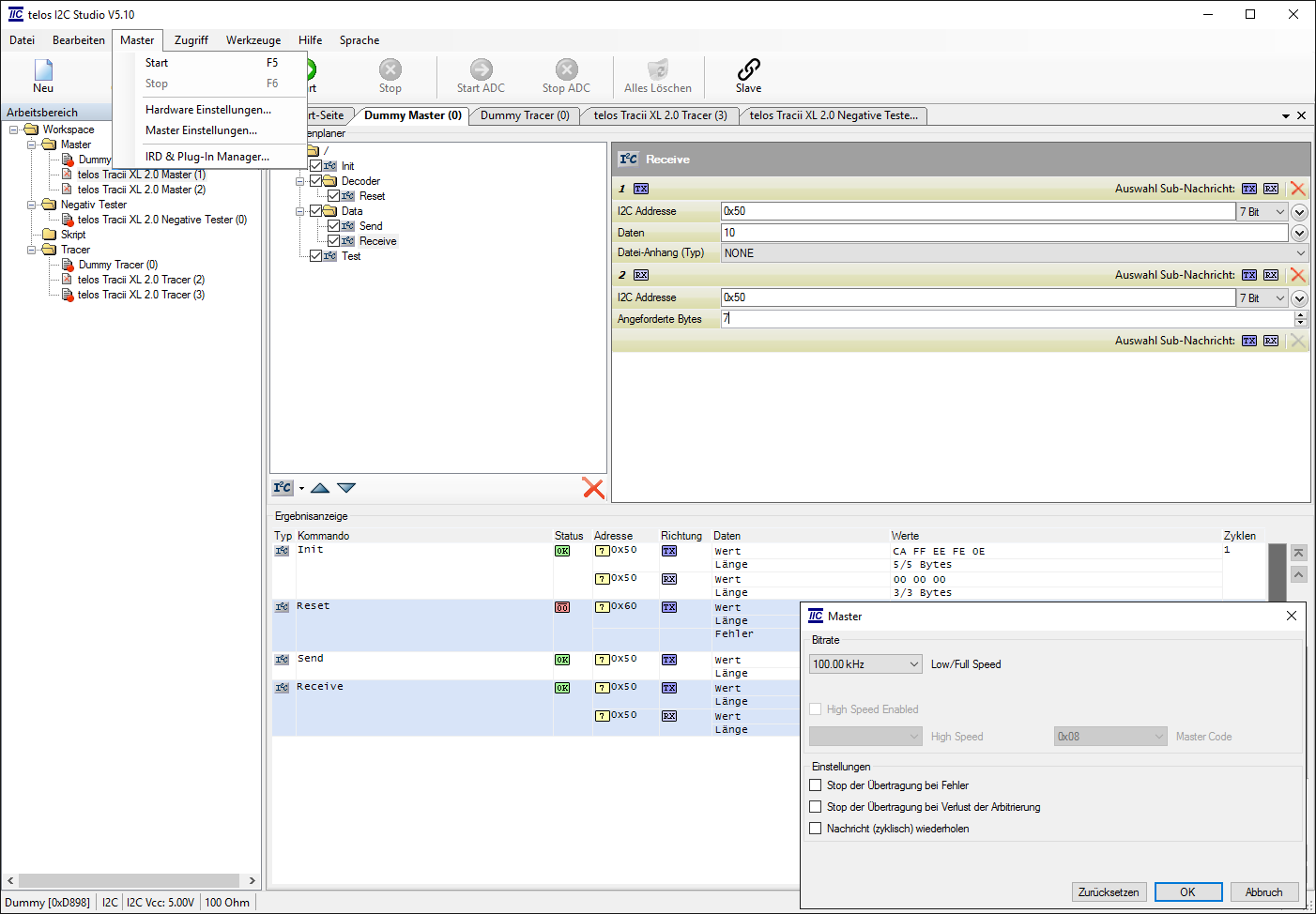Screen dimensions: 1316x914
Task: Click the Angeforderte Bytes input field
Action: [1004, 319]
